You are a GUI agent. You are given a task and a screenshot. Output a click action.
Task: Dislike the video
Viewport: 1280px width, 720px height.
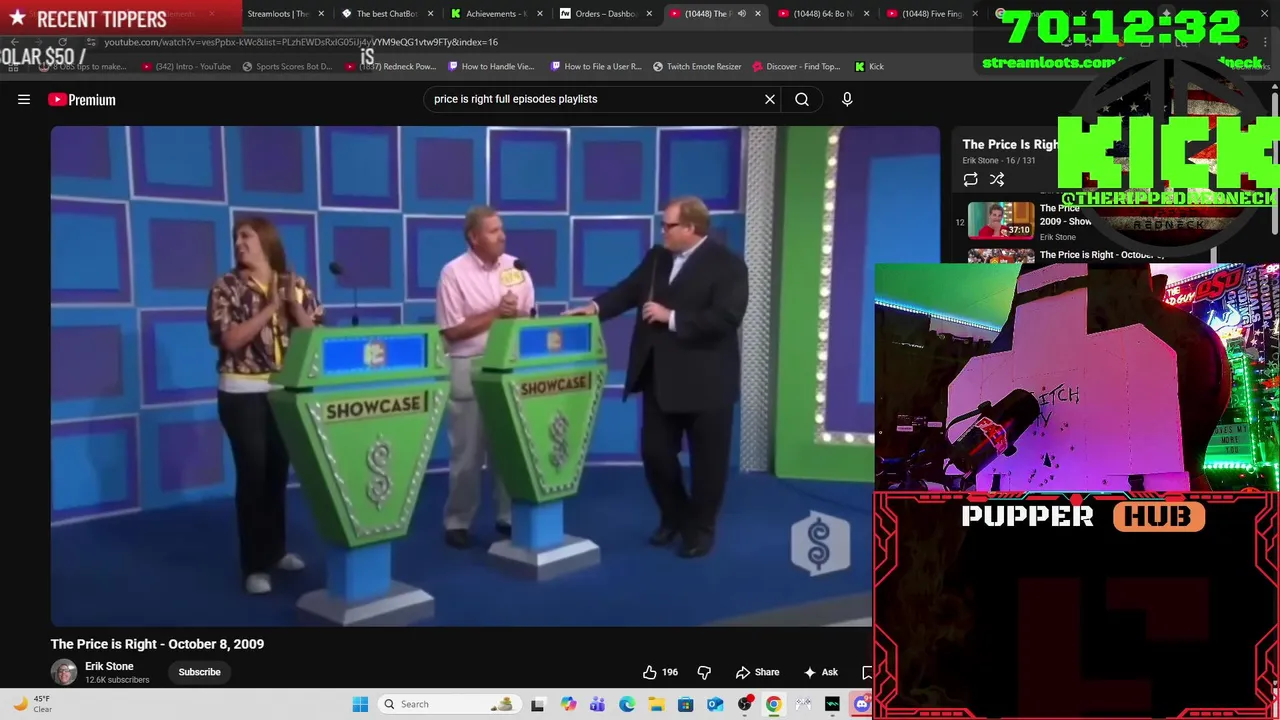(x=704, y=672)
